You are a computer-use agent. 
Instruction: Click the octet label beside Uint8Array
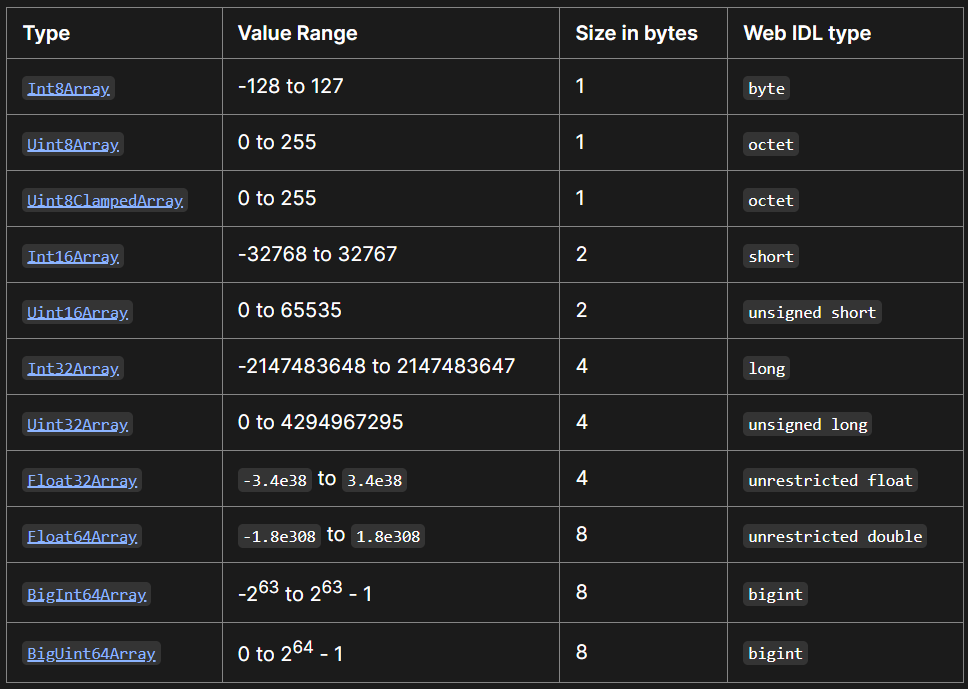(770, 144)
